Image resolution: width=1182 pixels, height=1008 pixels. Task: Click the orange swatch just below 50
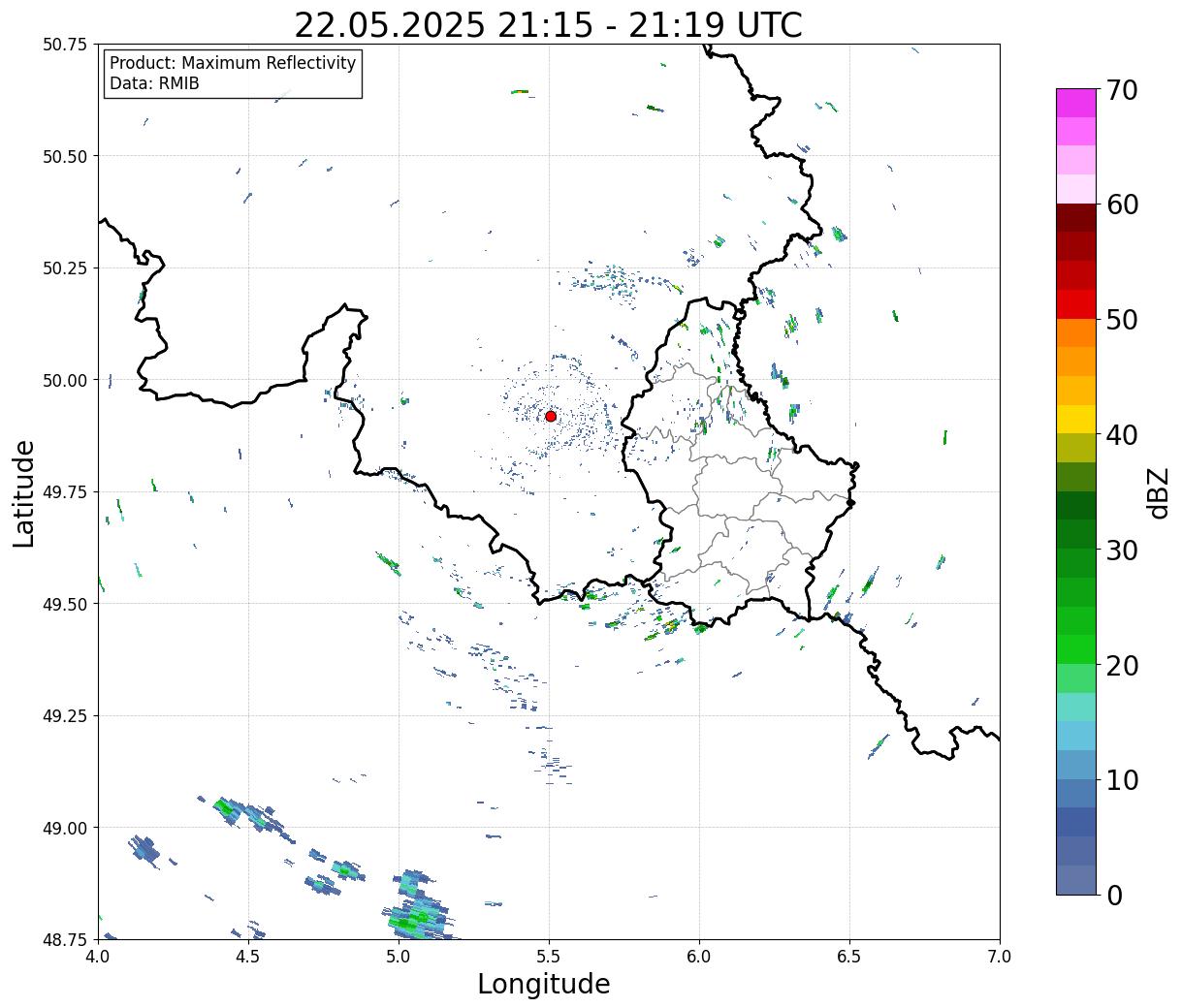[1076, 332]
